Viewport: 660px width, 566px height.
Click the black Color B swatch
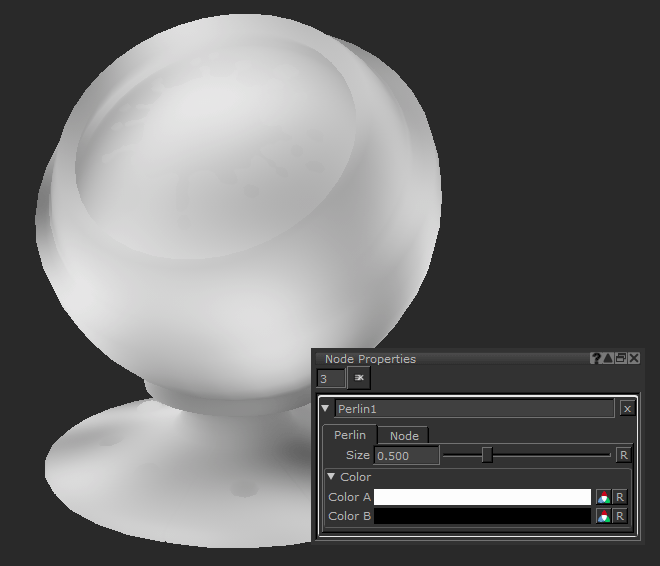(482, 516)
